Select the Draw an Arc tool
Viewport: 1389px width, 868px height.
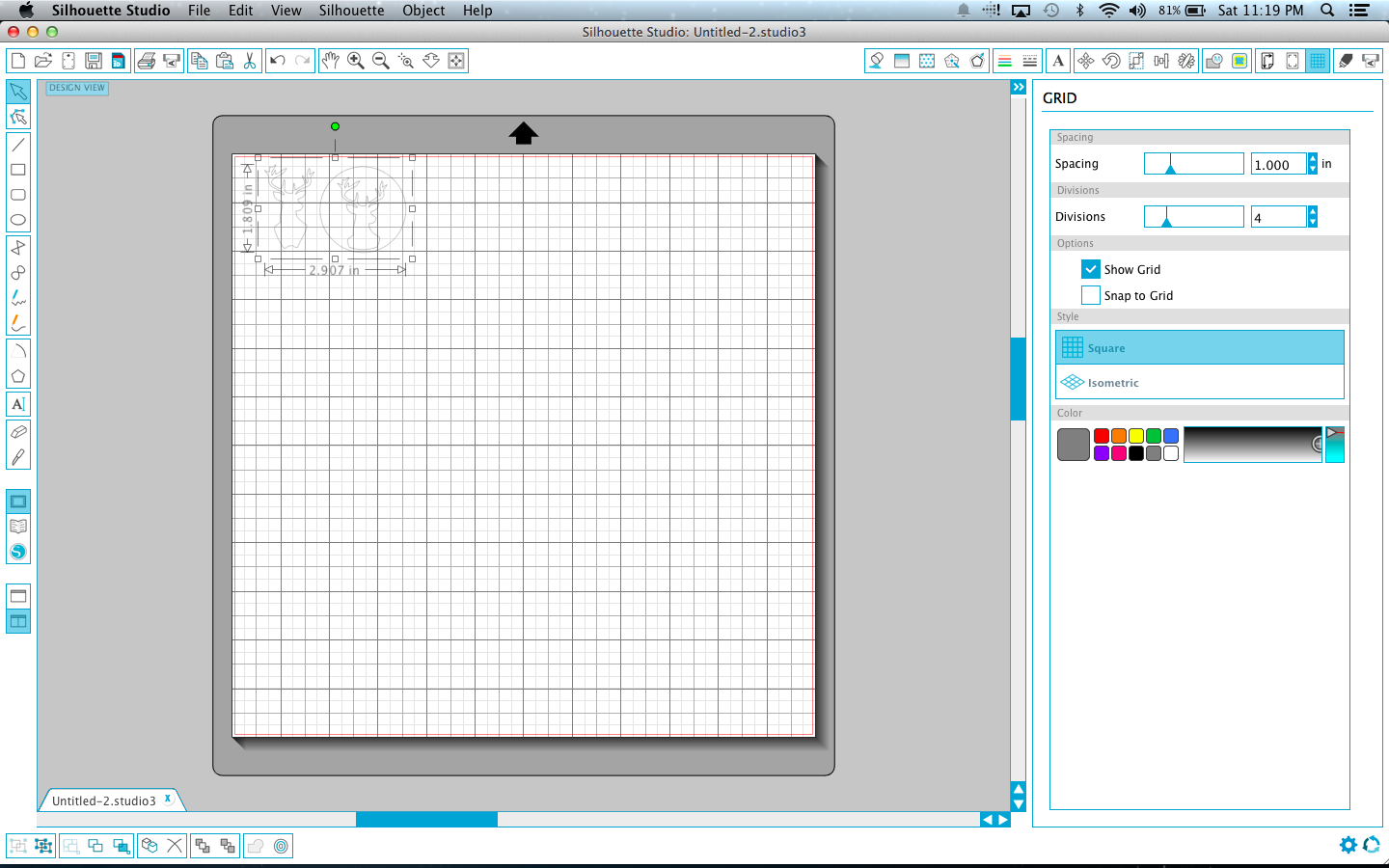18,351
